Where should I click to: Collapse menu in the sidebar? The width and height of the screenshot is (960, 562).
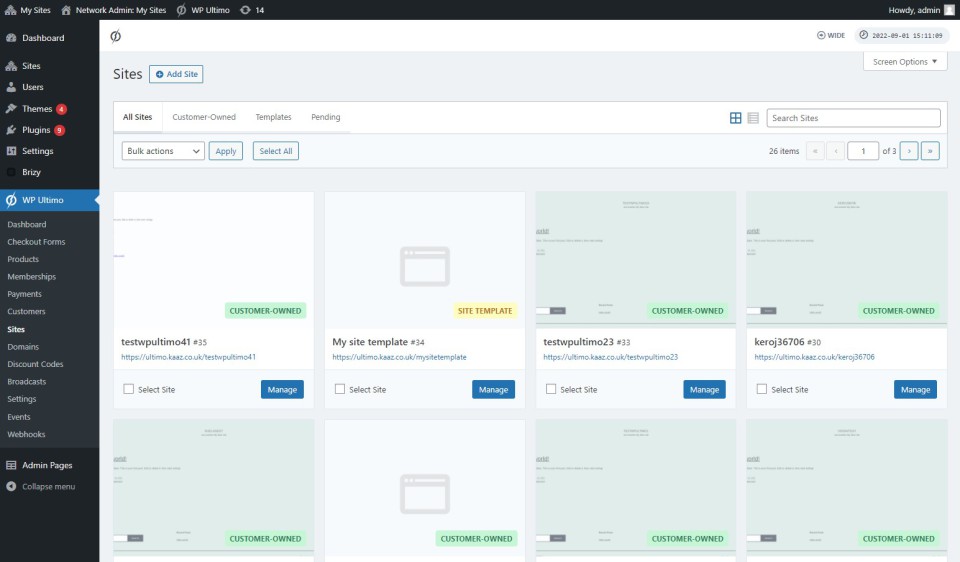pyautogui.click(x=48, y=487)
